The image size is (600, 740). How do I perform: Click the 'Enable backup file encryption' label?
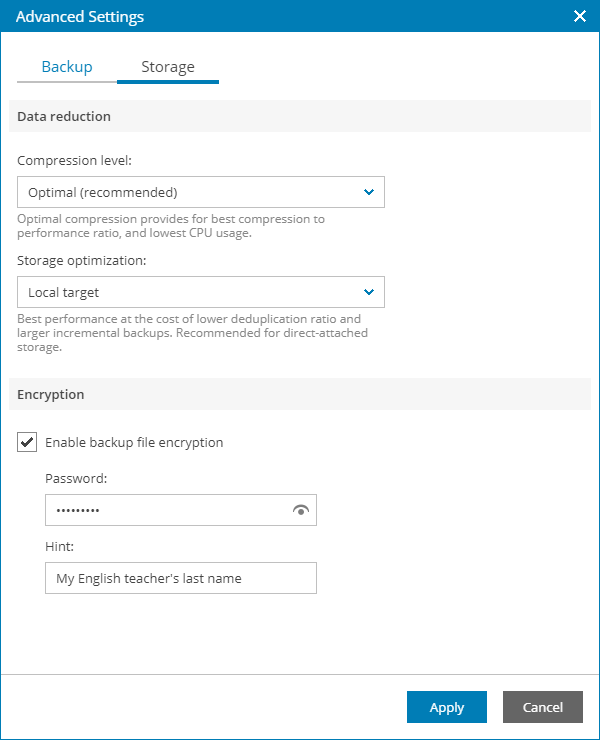(x=134, y=442)
